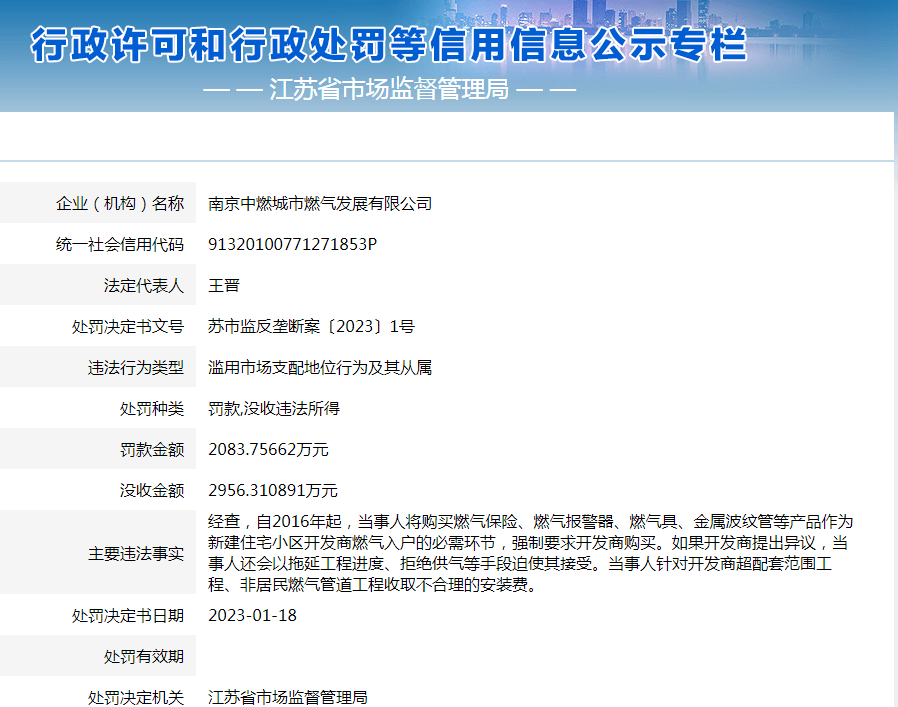
Task: Select violation type 滥用市场支配地位行为及其从属
Action: [x=320, y=368]
